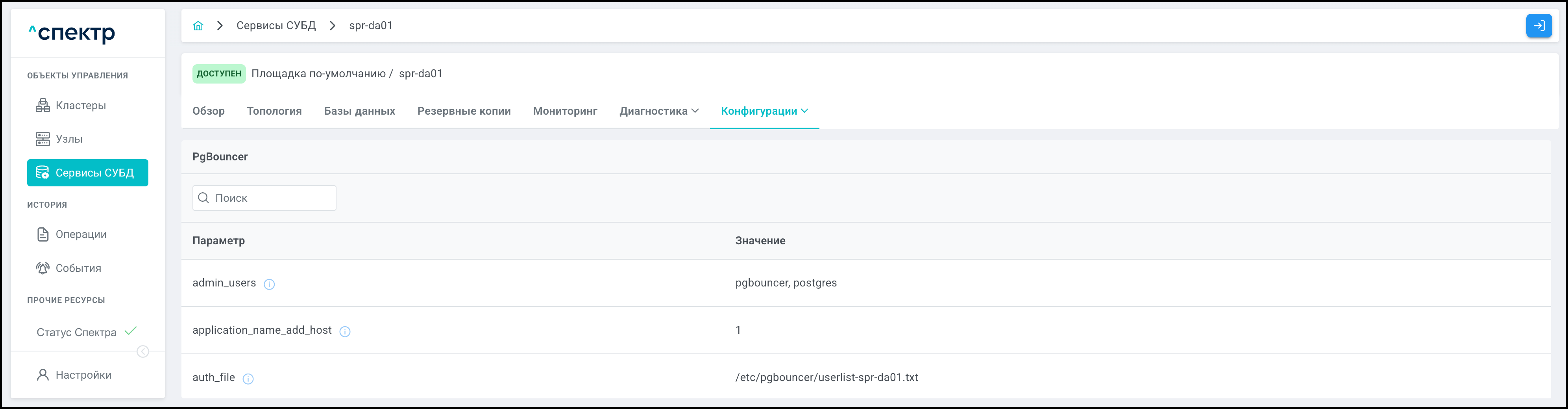Collapse the sidebar with the arrow toggle
1568x409 pixels.
coord(143,352)
